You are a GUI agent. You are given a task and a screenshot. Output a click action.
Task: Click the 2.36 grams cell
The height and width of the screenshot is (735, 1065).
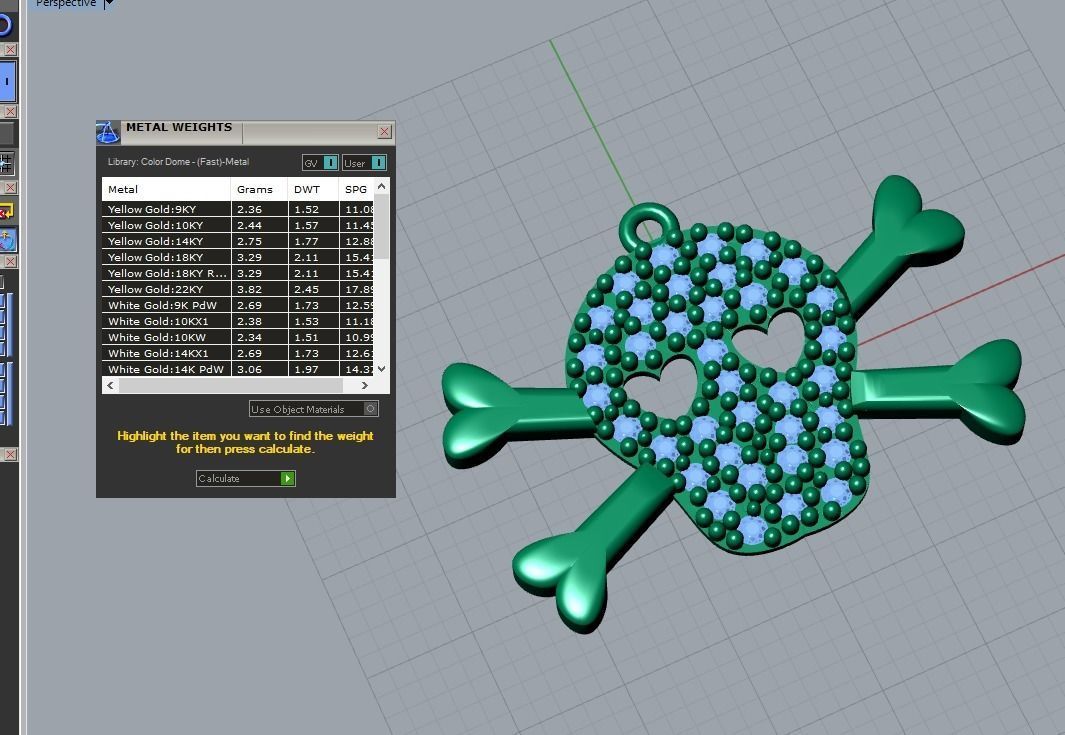[x=259, y=209]
